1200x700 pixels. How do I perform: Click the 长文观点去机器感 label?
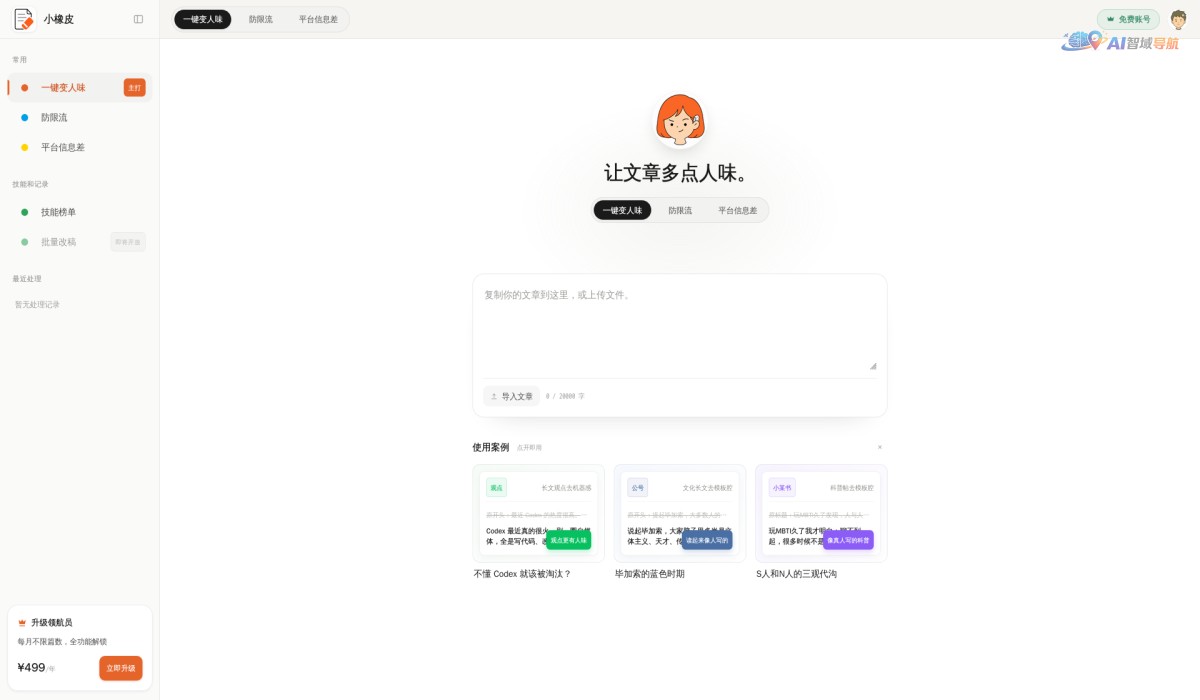(566, 488)
